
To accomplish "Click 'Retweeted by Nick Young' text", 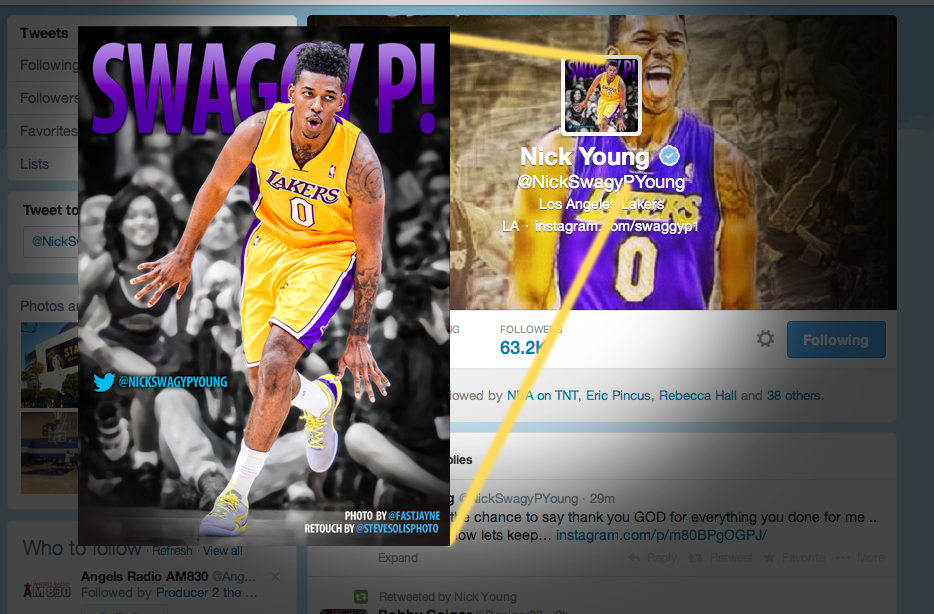I will [448, 597].
